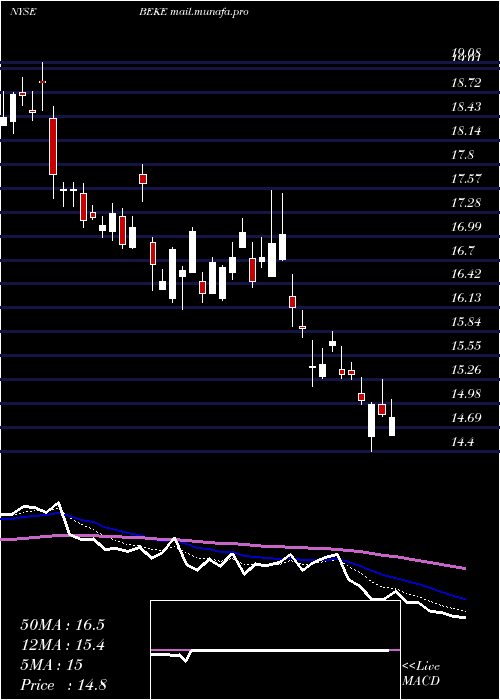This screenshot has width=500, height=700.
Task: Select the 16.13 price level label
Action: pos(467,297)
